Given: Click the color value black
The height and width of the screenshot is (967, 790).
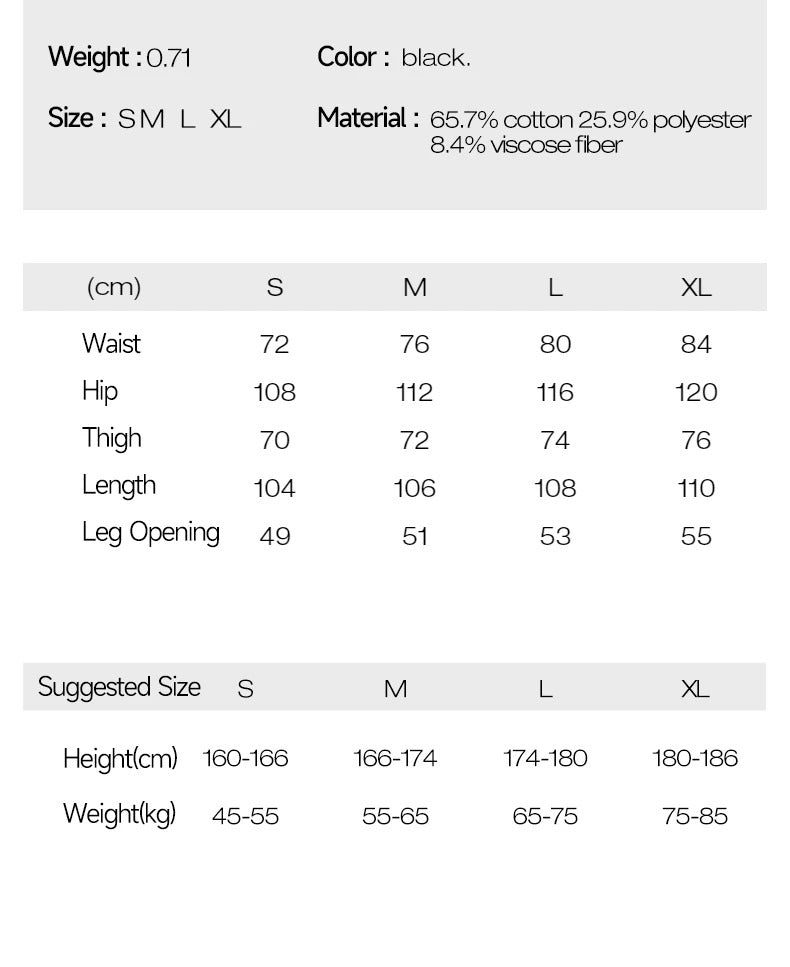Looking at the screenshot, I should point(435,58).
